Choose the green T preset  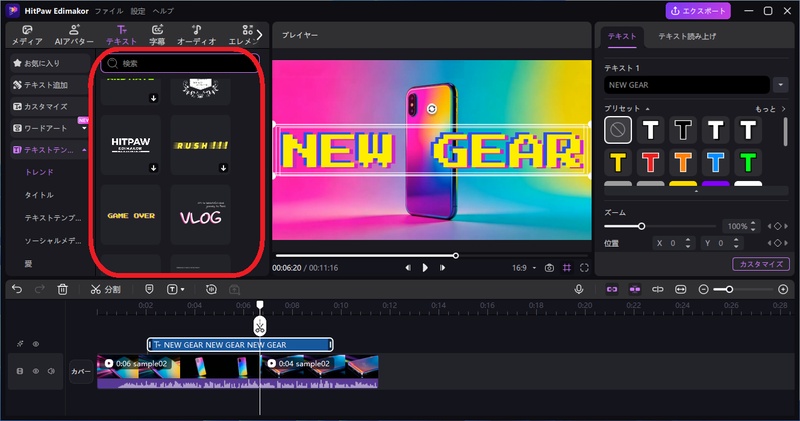[x=748, y=163]
